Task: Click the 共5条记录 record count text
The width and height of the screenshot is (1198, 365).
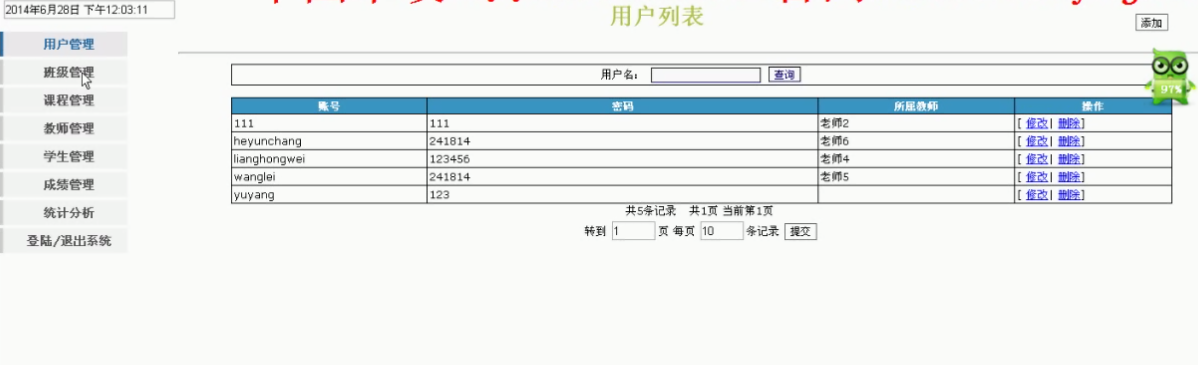Action: pos(651,211)
